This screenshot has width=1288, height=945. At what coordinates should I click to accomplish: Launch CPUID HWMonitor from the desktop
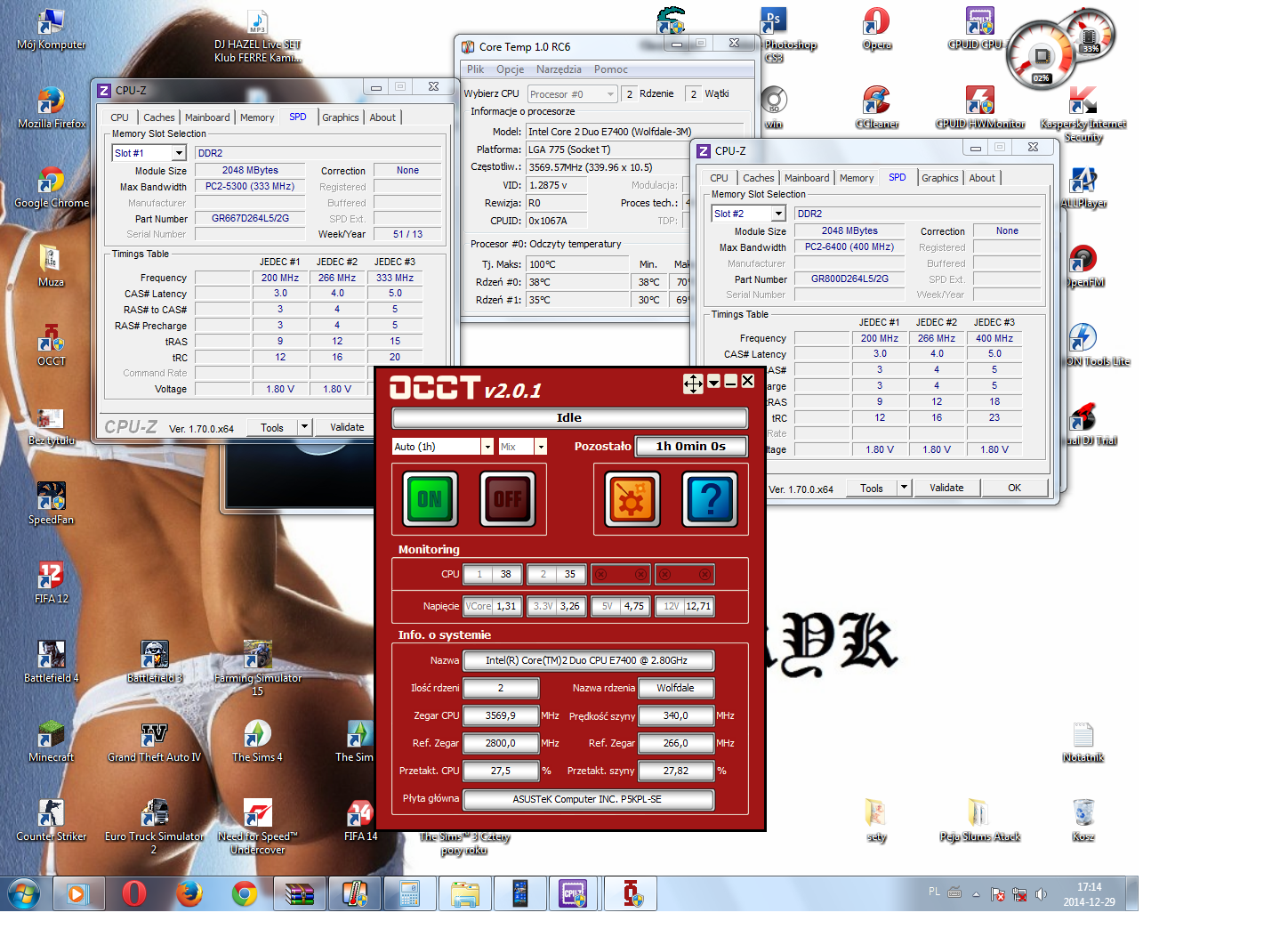click(x=980, y=108)
